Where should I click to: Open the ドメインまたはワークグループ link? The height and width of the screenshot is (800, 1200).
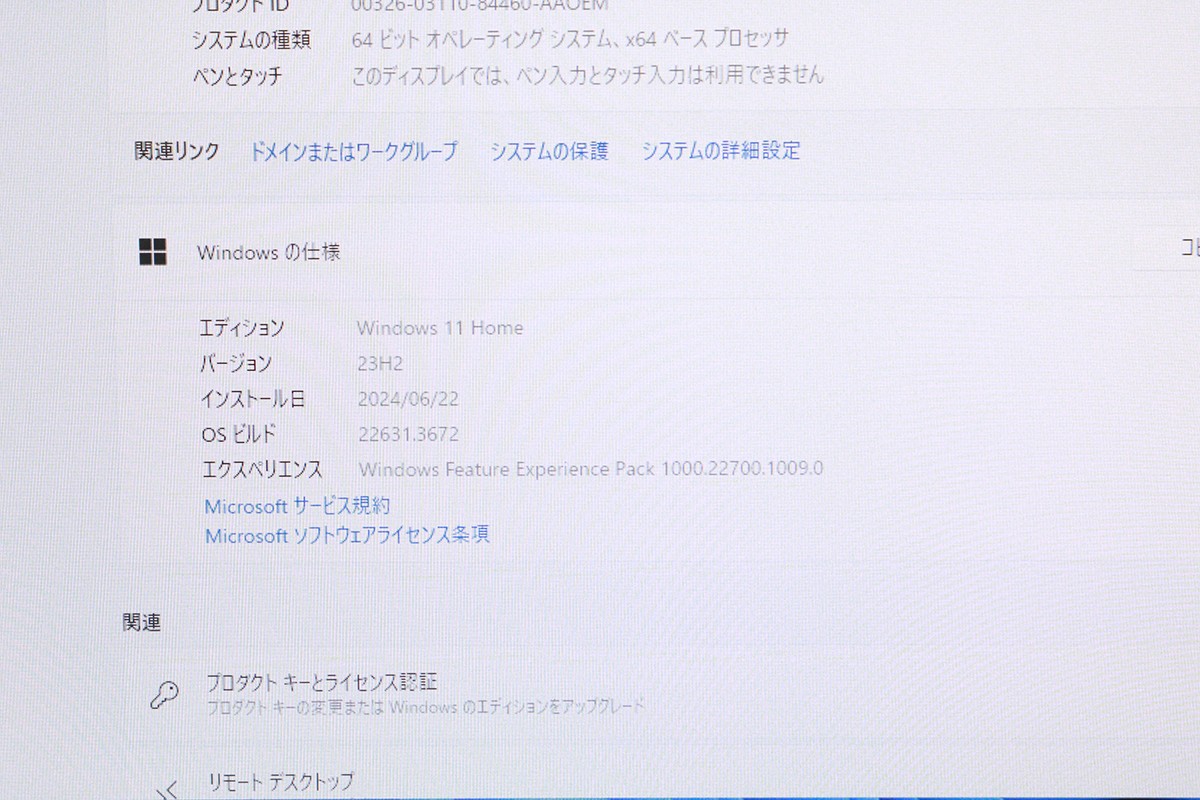[355, 152]
